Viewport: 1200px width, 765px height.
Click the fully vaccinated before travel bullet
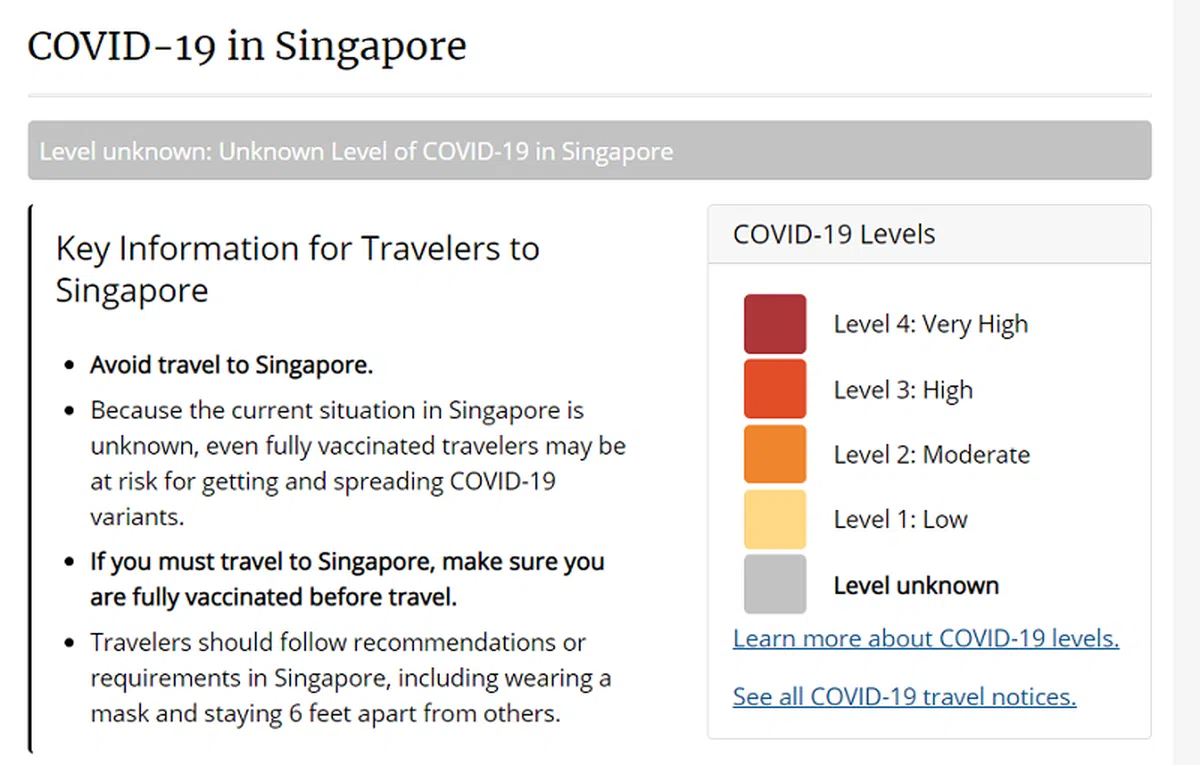pos(347,579)
